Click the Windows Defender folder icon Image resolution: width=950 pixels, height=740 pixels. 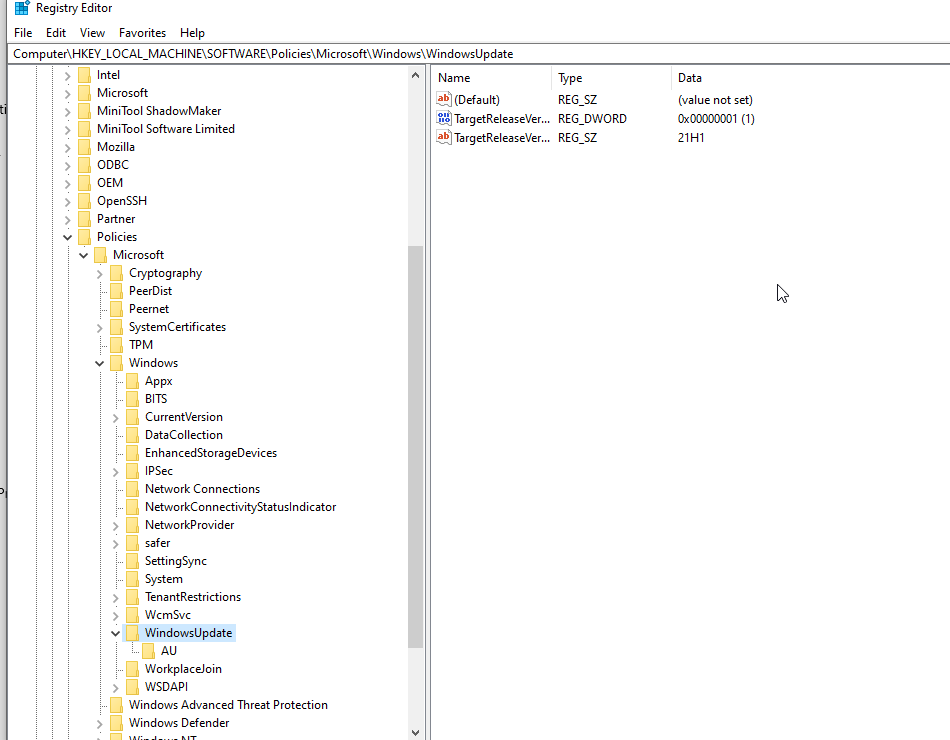[117, 723]
